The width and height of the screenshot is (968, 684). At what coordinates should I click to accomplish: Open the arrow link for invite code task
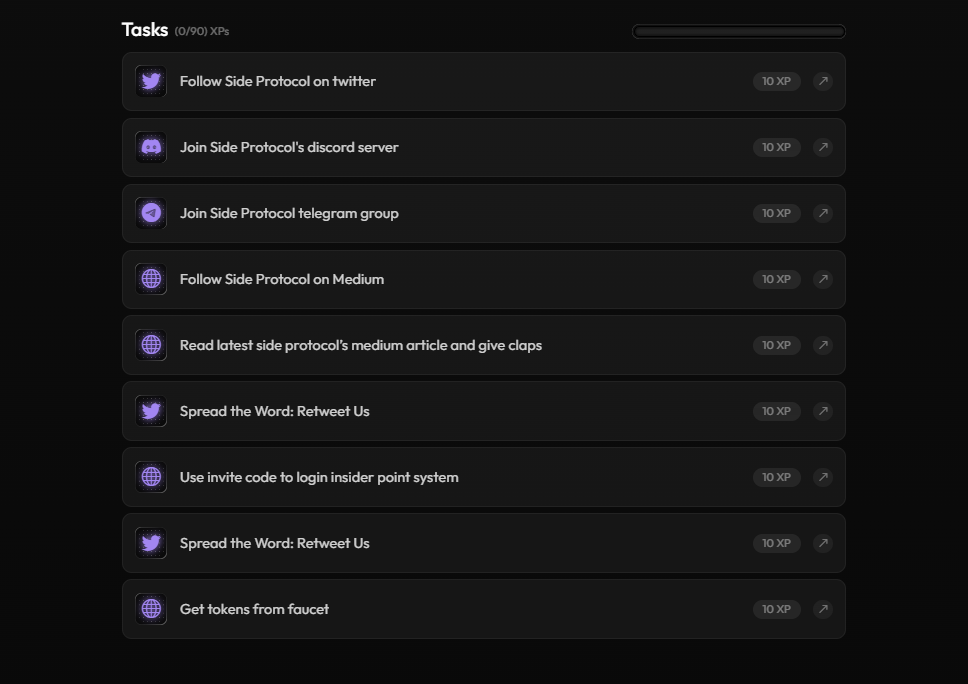pos(822,477)
